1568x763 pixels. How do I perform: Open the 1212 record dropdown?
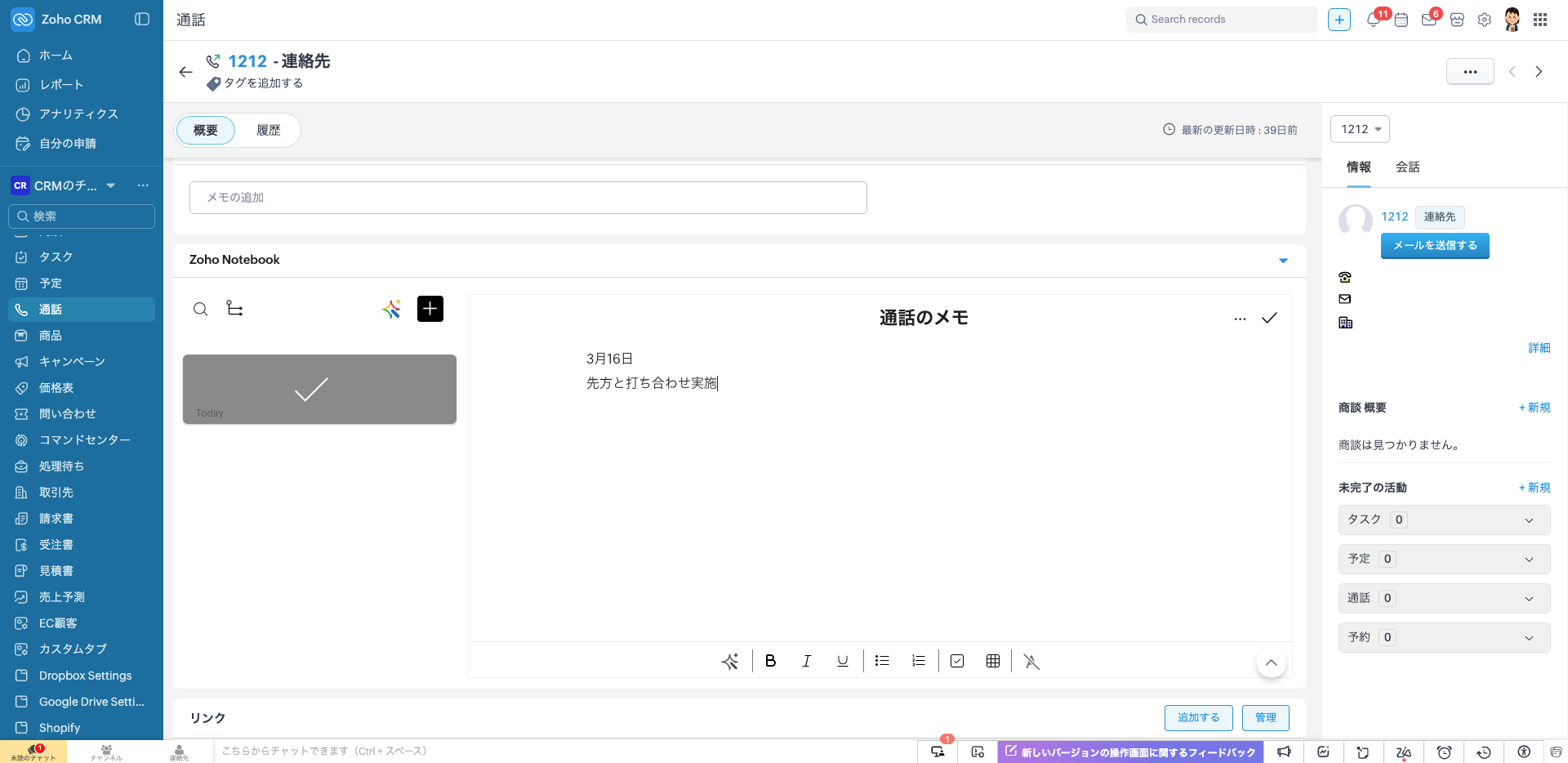pos(1361,129)
